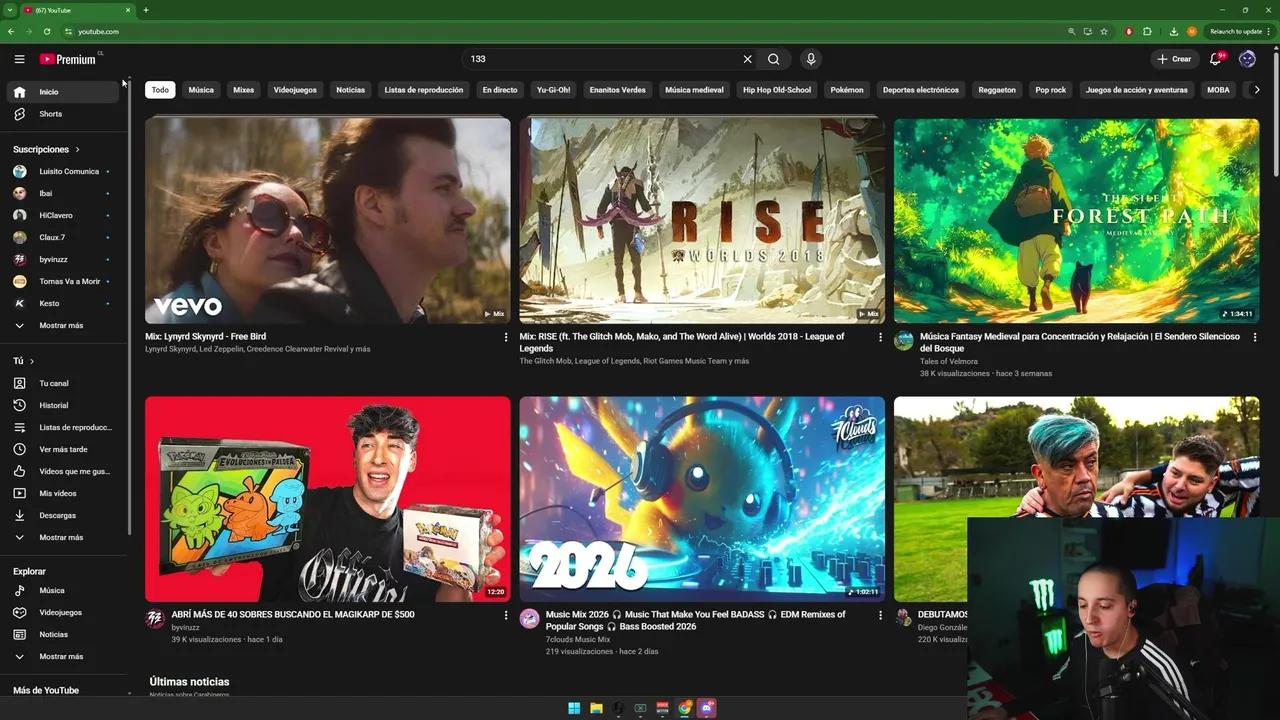Open Videojuegos under Explorar

click(65, 612)
